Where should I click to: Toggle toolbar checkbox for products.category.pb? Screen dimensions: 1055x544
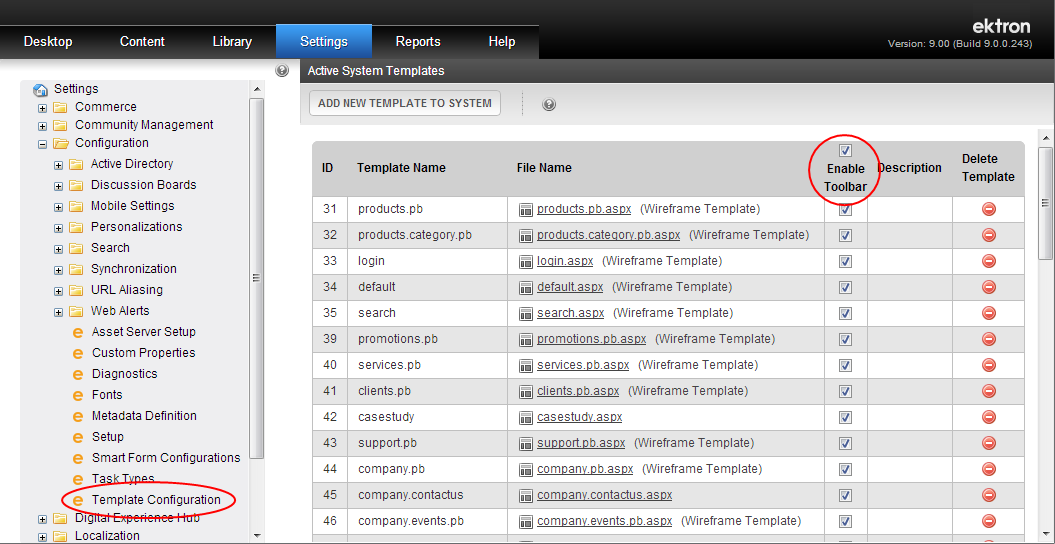pyautogui.click(x=846, y=235)
